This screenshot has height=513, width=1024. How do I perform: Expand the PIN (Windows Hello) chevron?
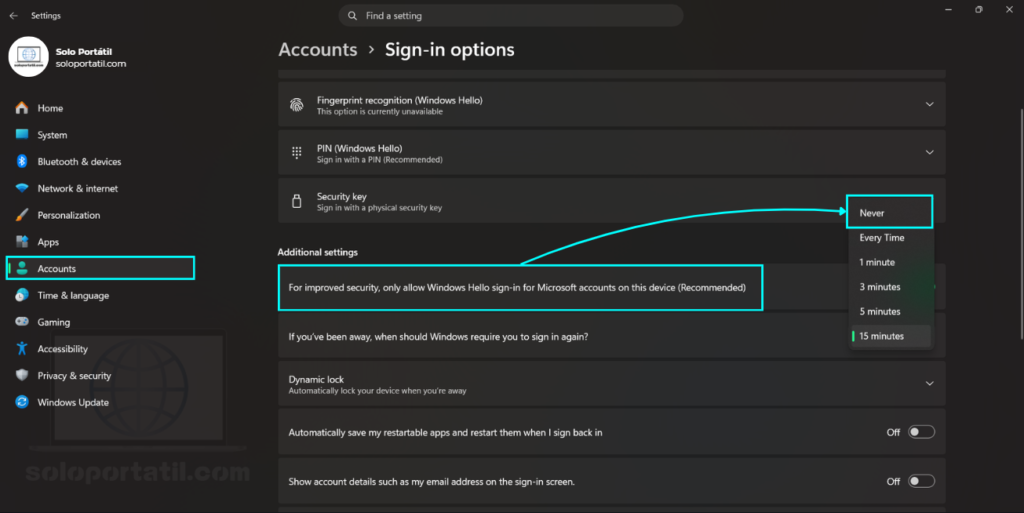(x=929, y=153)
